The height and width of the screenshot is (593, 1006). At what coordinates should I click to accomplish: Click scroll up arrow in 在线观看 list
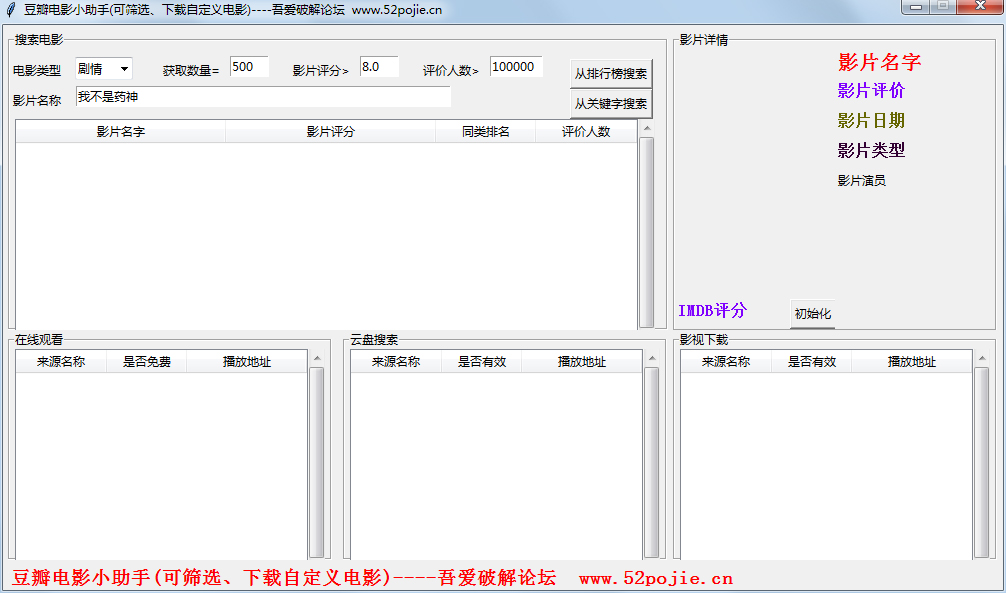[x=316, y=358]
